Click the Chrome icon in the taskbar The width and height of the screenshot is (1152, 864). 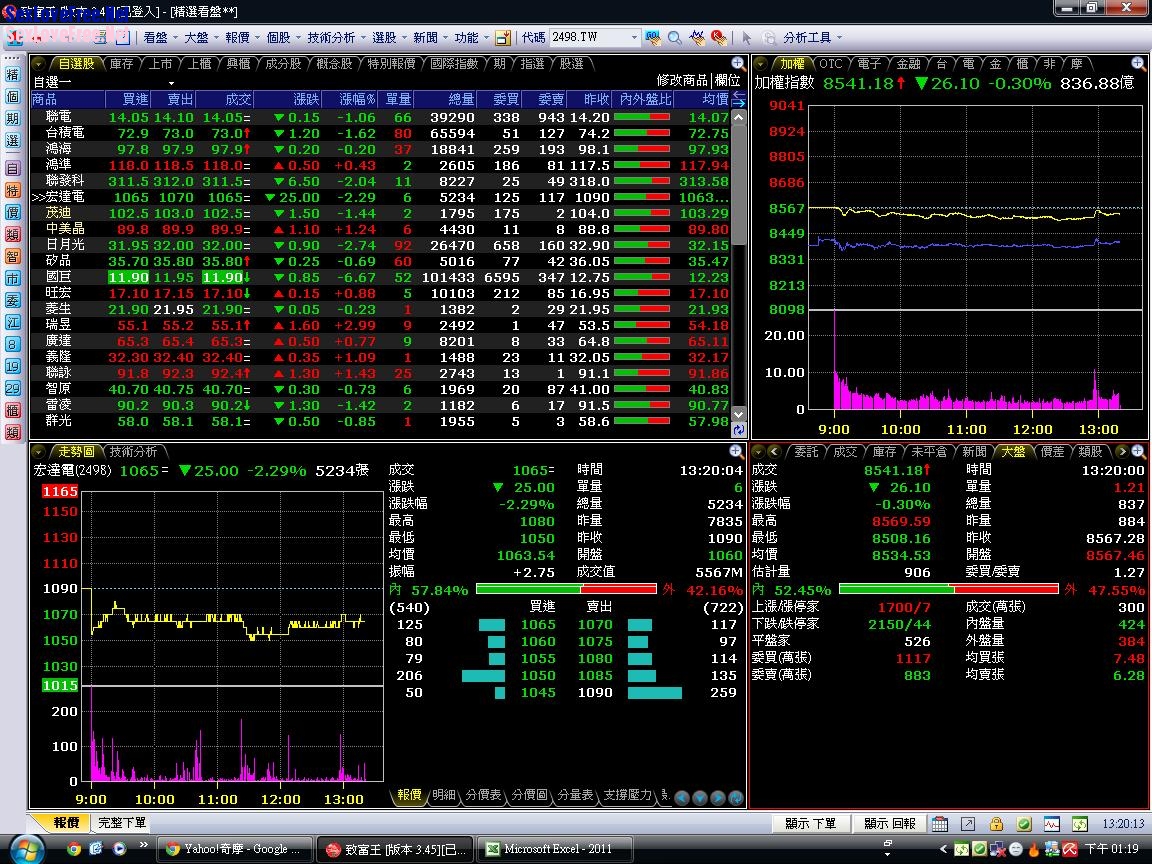click(x=73, y=849)
